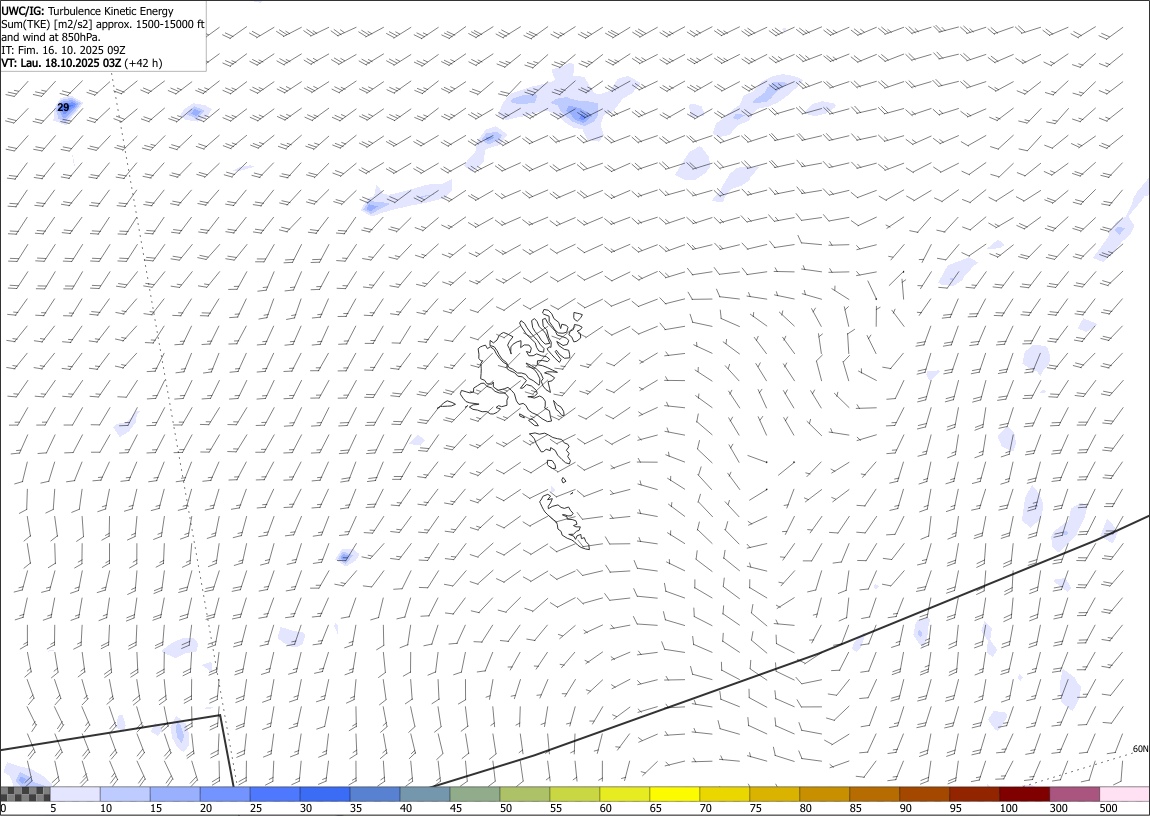Click the "and wind at 850hPa." text
The width and height of the screenshot is (1150, 816).
51,37
